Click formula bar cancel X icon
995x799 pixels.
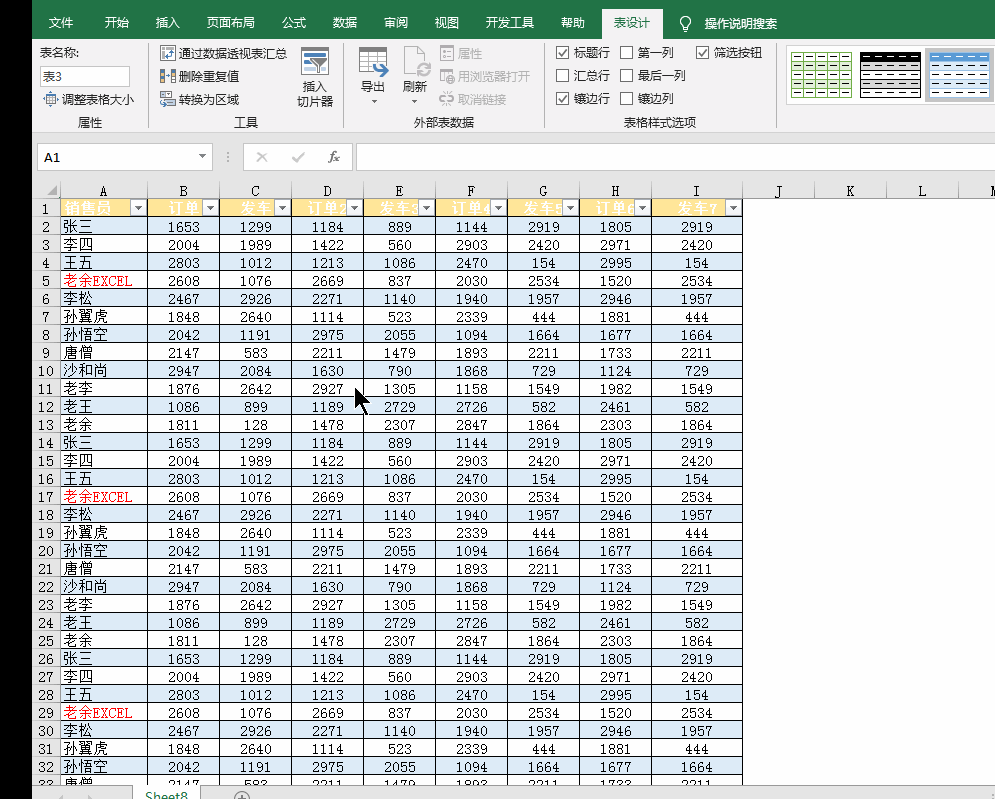coord(261,157)
